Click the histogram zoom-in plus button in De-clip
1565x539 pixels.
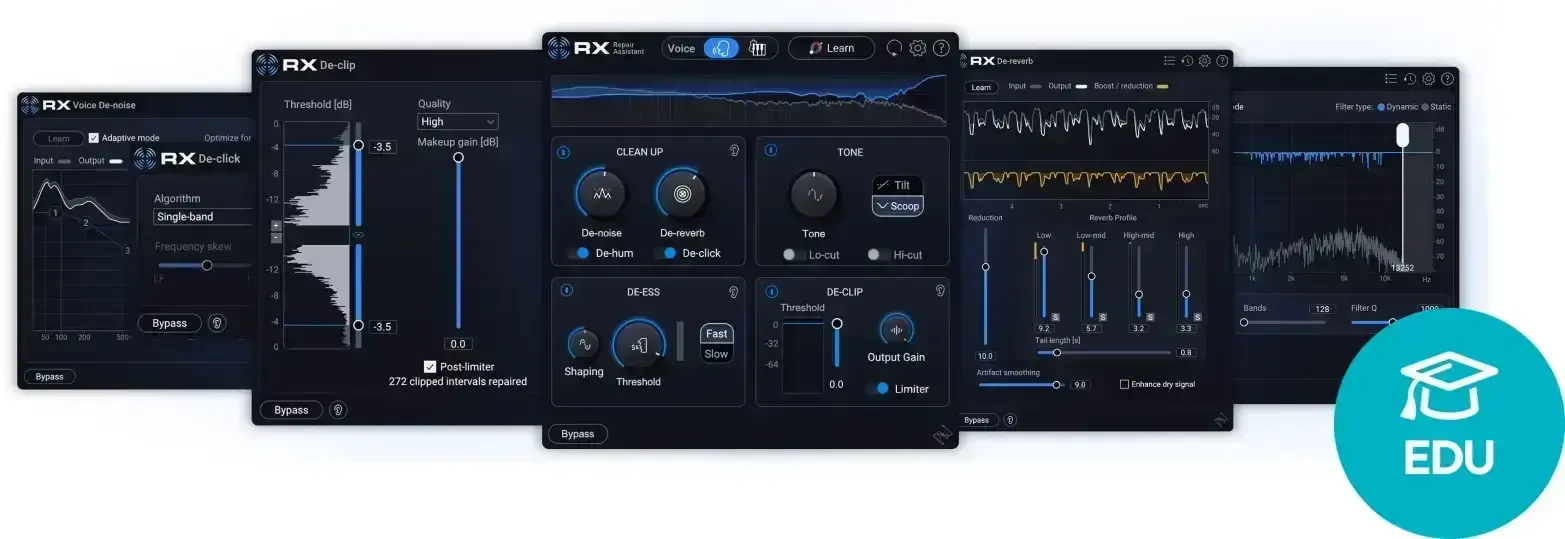pos(276,226)
